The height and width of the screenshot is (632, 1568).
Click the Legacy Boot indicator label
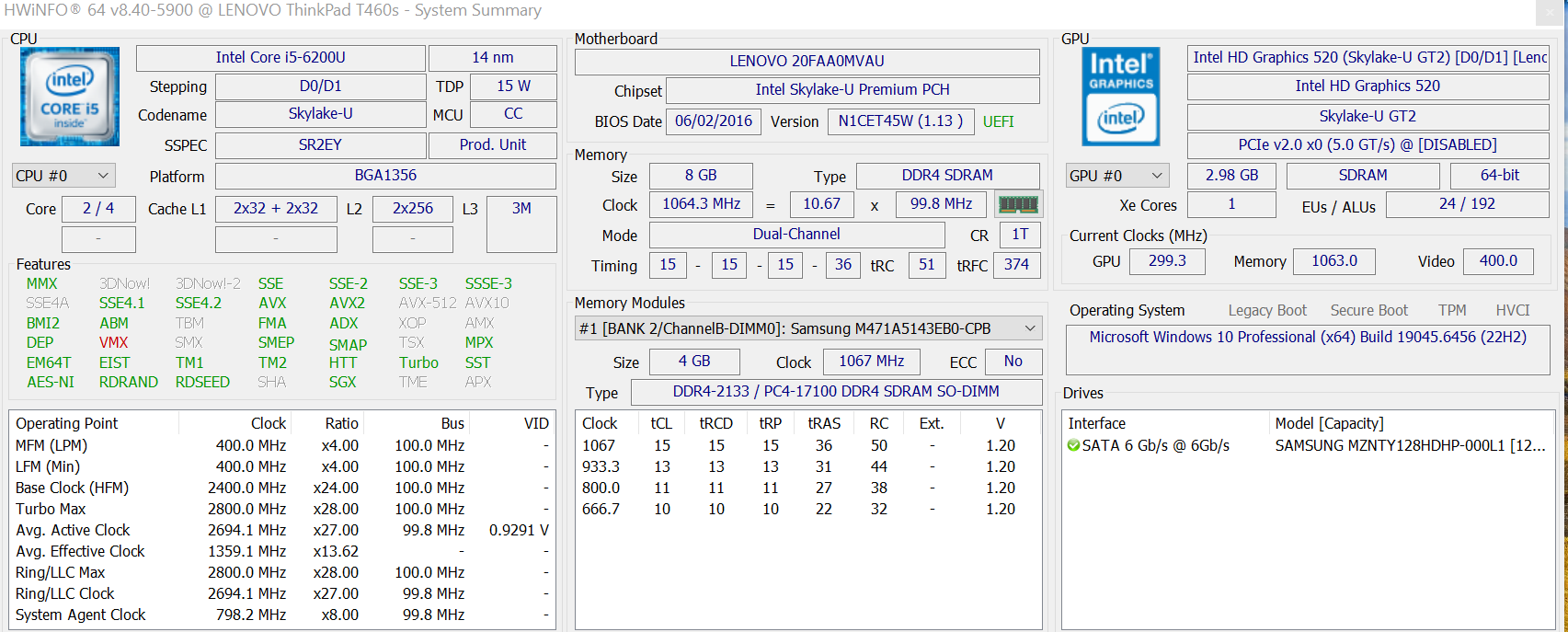[x=1266, y=310]
